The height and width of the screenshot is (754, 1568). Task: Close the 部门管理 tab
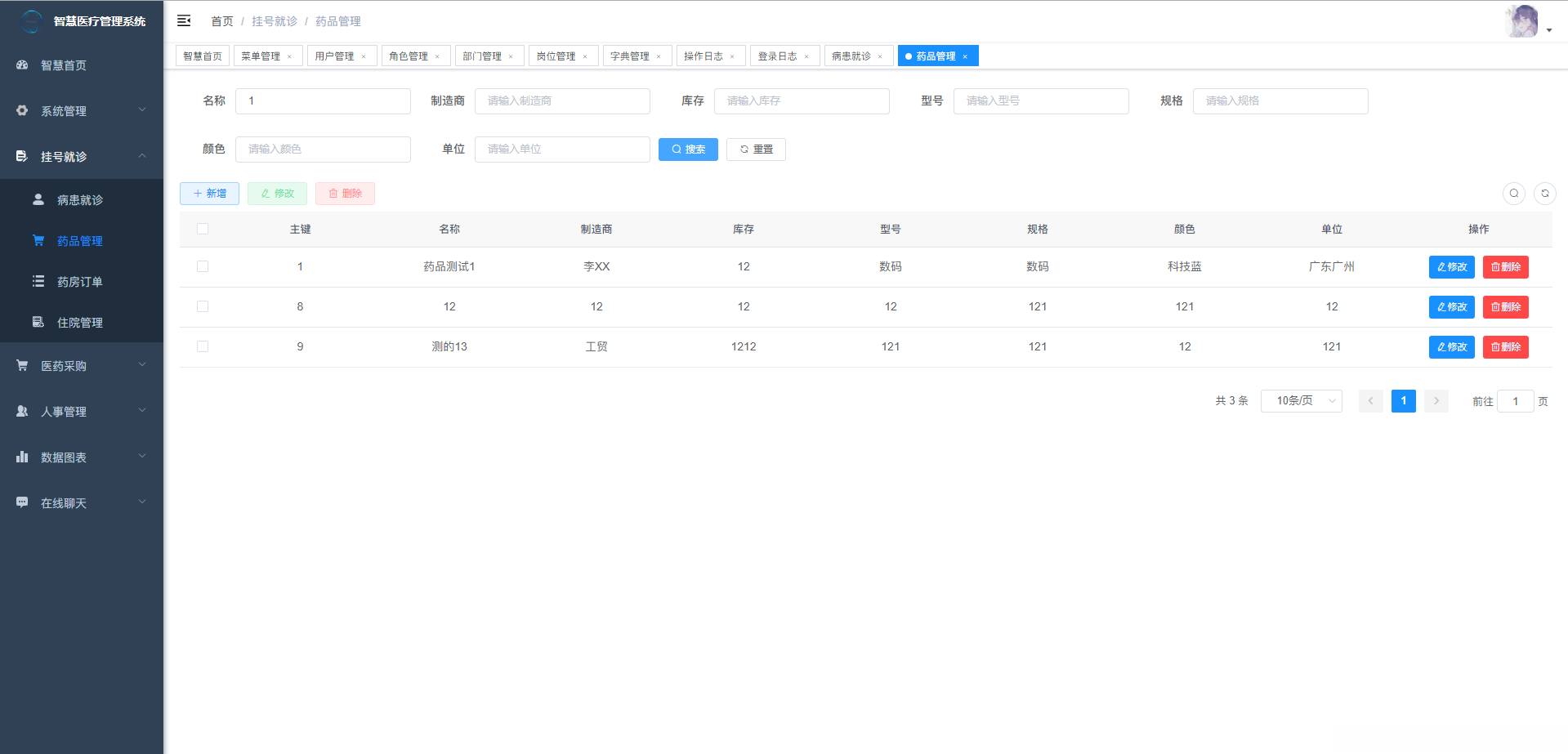(511, 56)
